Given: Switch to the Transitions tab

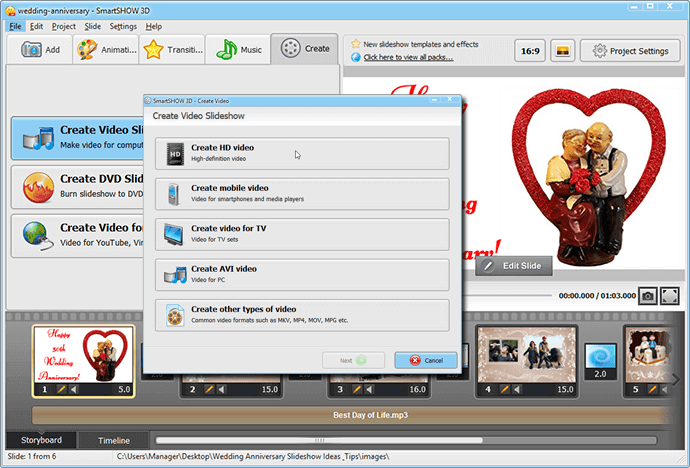Looking at the screenshot, I should pos(172,50).
